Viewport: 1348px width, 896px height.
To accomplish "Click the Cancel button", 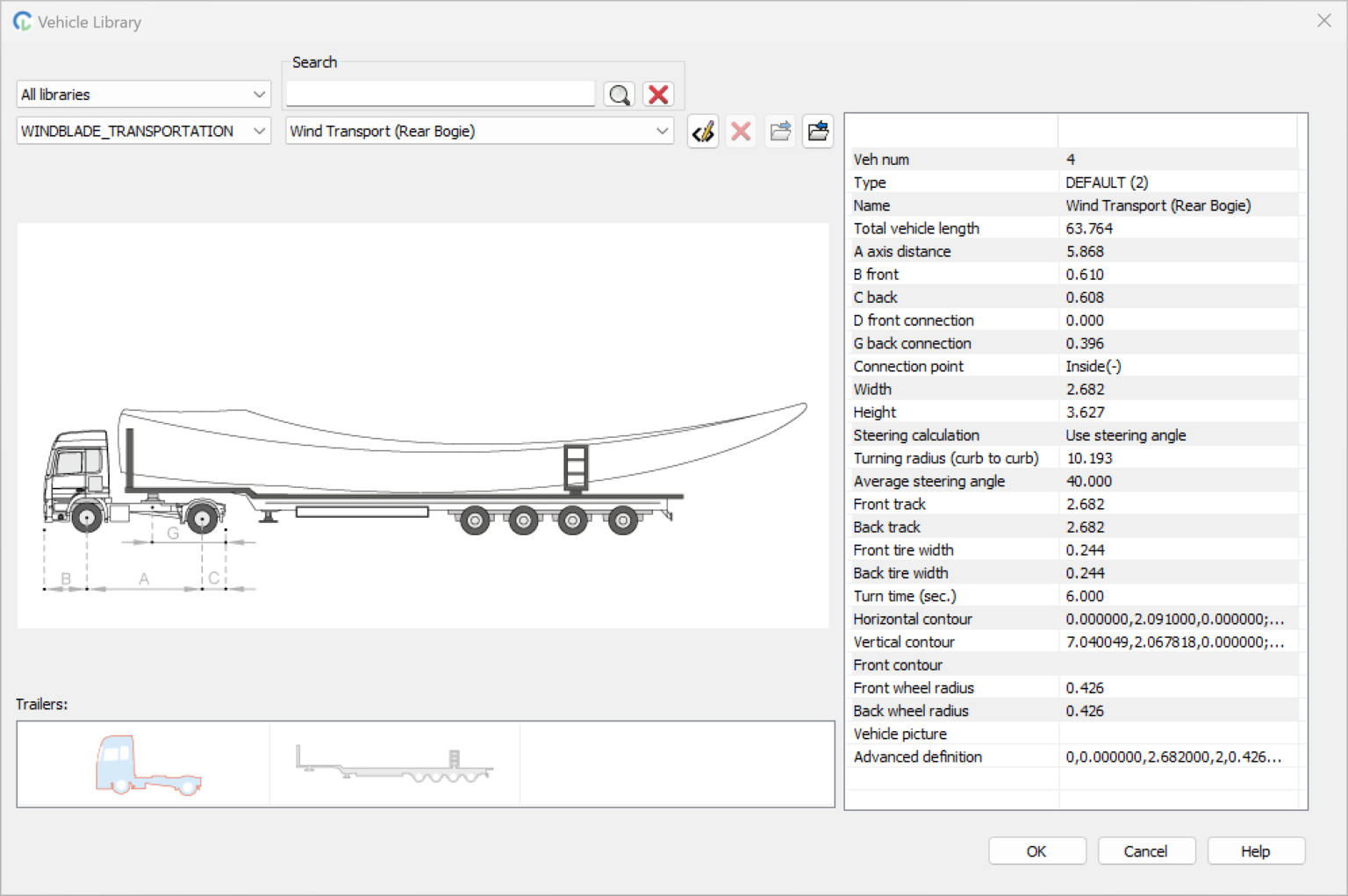I will tap(1145, 851).
